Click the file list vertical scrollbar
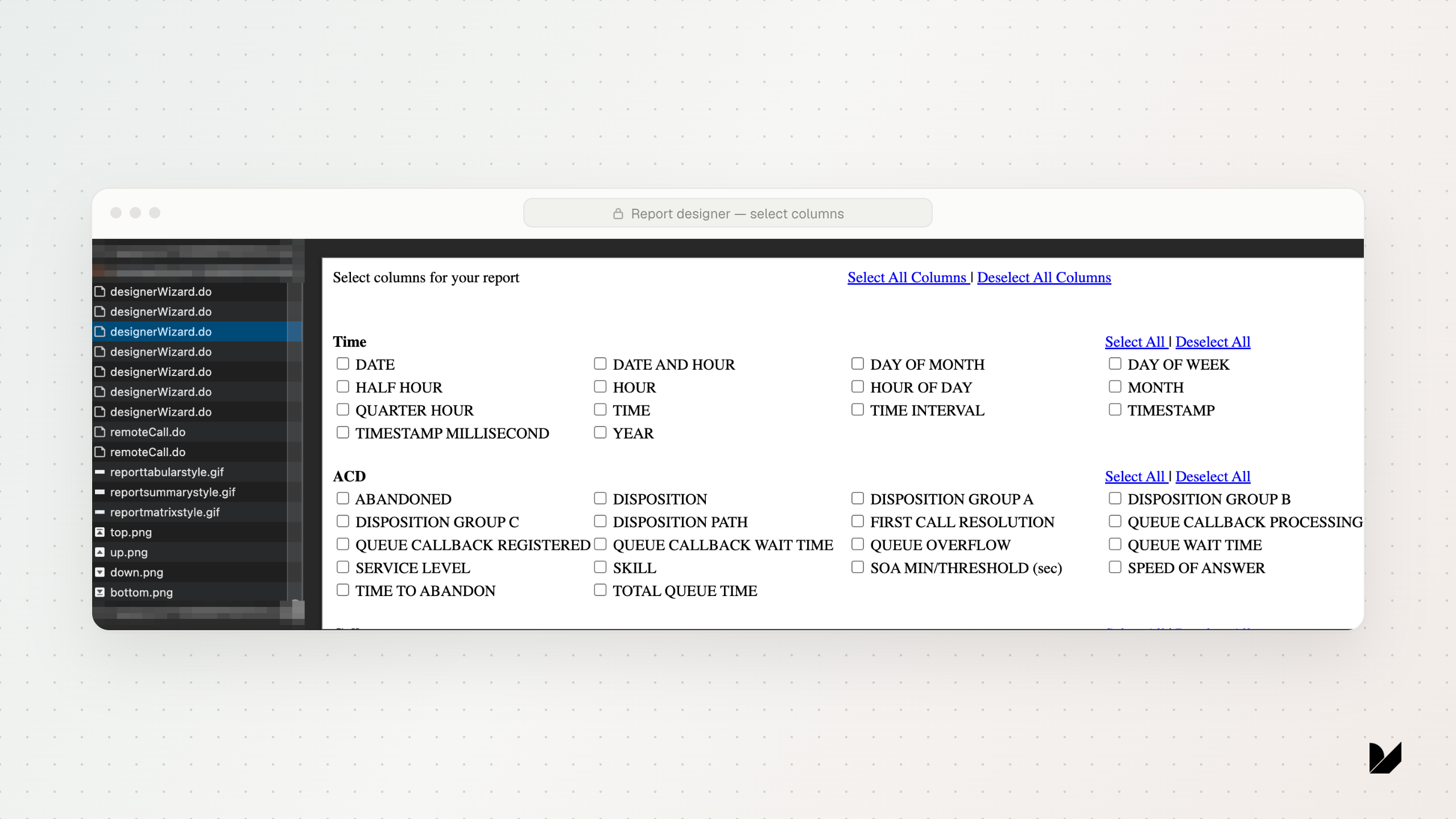This screenshot has width=1456, height=819. tap(295, 442)
